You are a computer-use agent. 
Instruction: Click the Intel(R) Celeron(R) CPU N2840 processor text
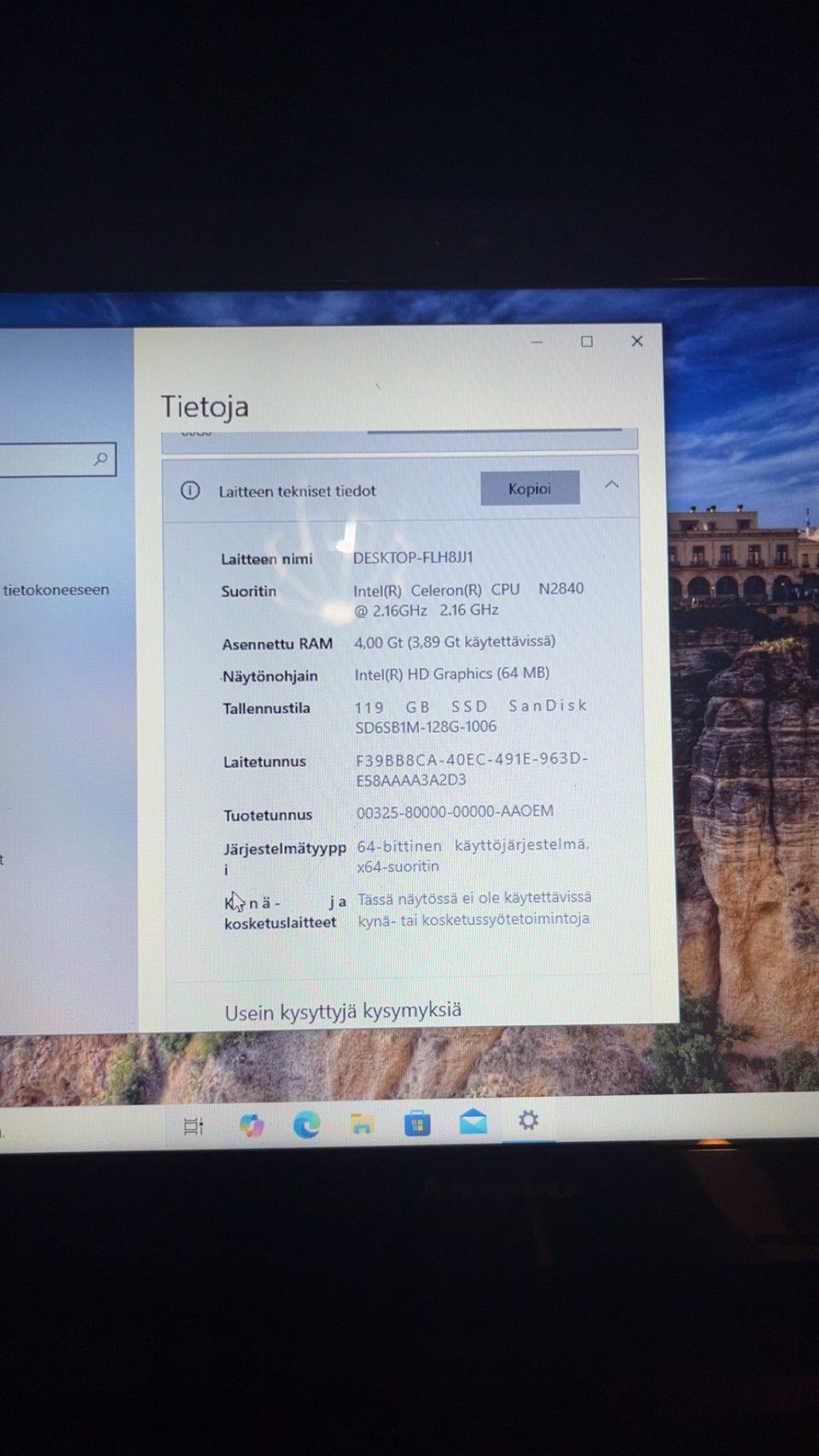pyautogui.click(x=468, y=600)
